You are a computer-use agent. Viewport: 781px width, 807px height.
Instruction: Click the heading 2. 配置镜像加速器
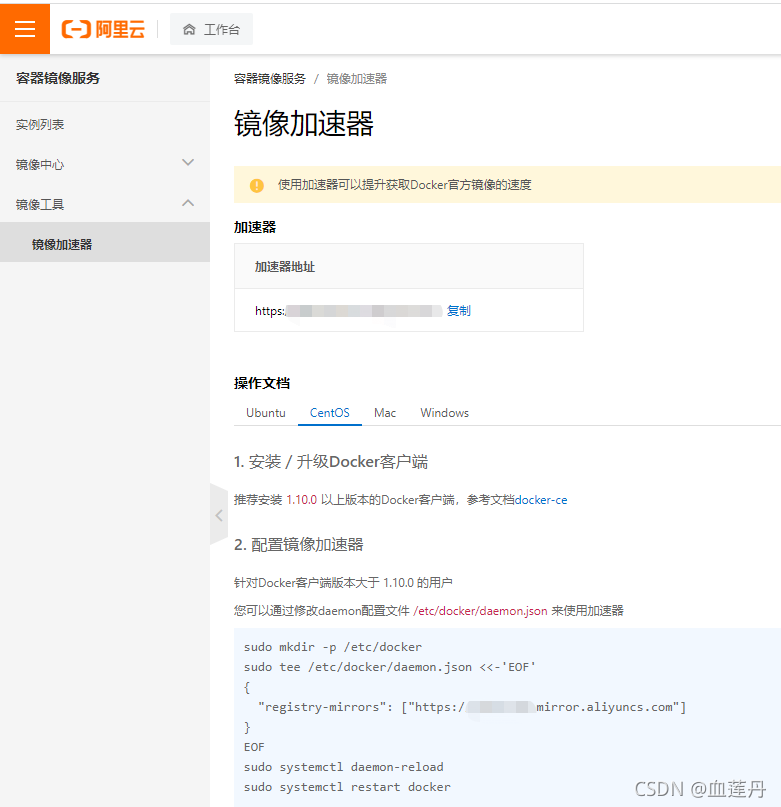coord(299,545)
